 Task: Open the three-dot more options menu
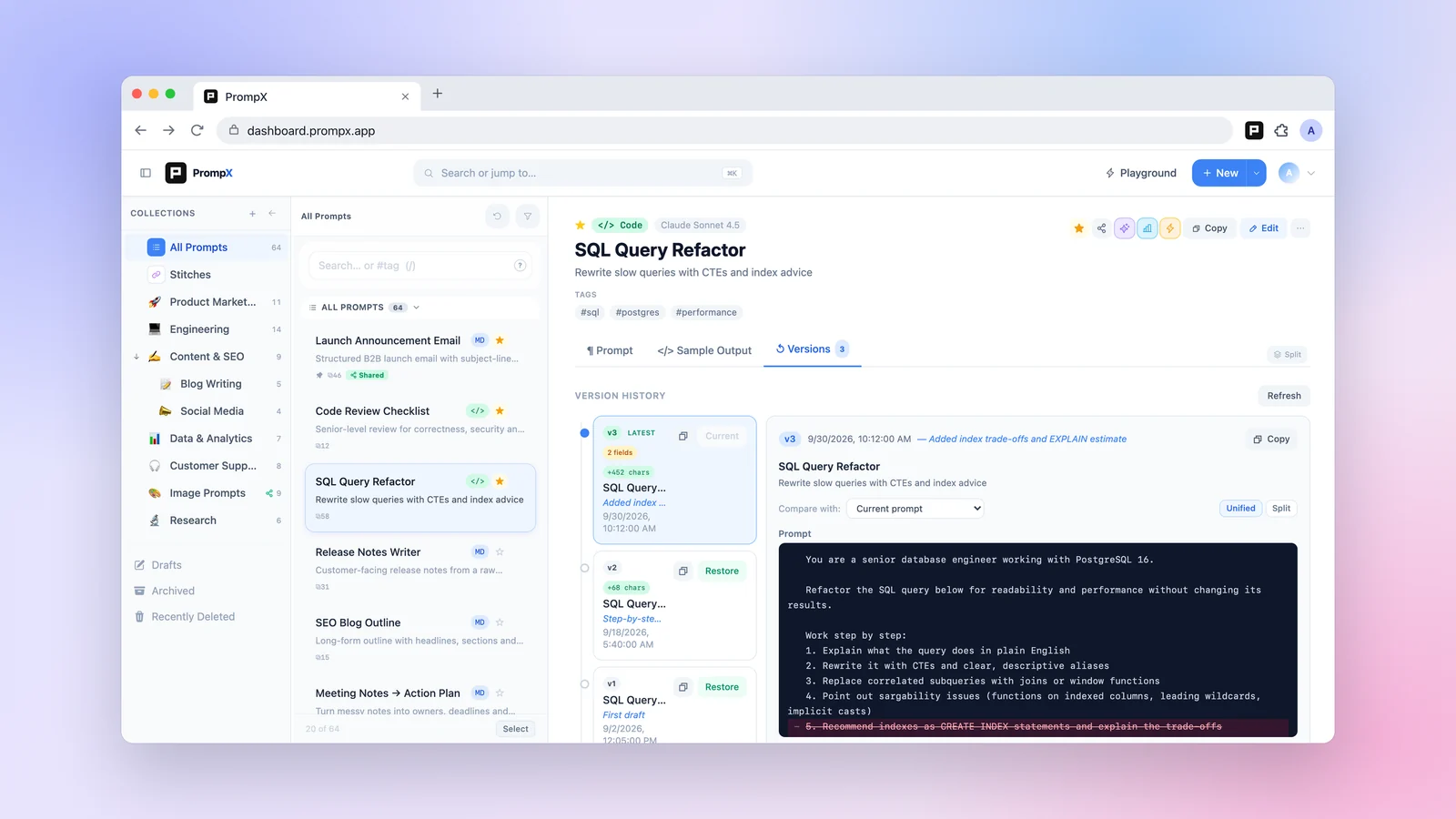click(1300, 228)
